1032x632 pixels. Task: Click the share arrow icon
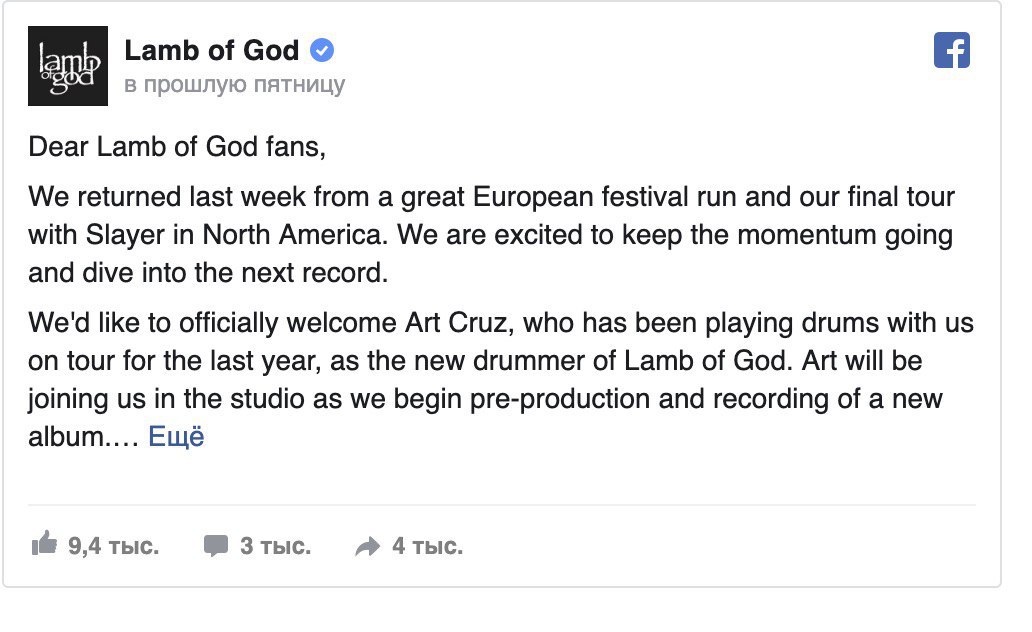[367, 546]
